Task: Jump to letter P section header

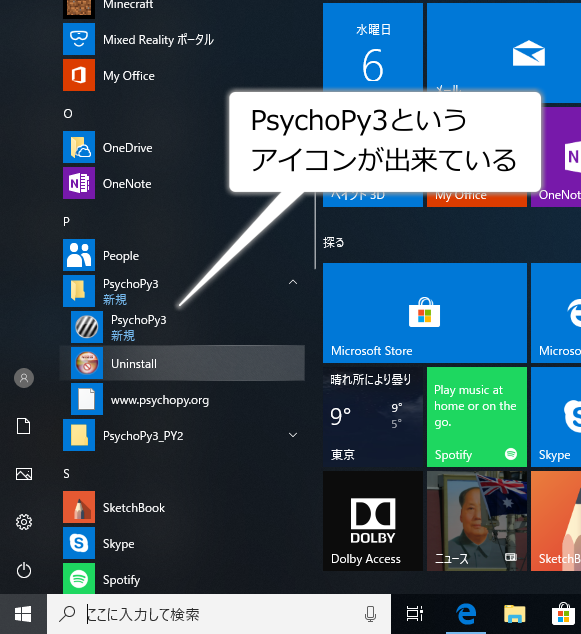Action: (x=67, y=222)
